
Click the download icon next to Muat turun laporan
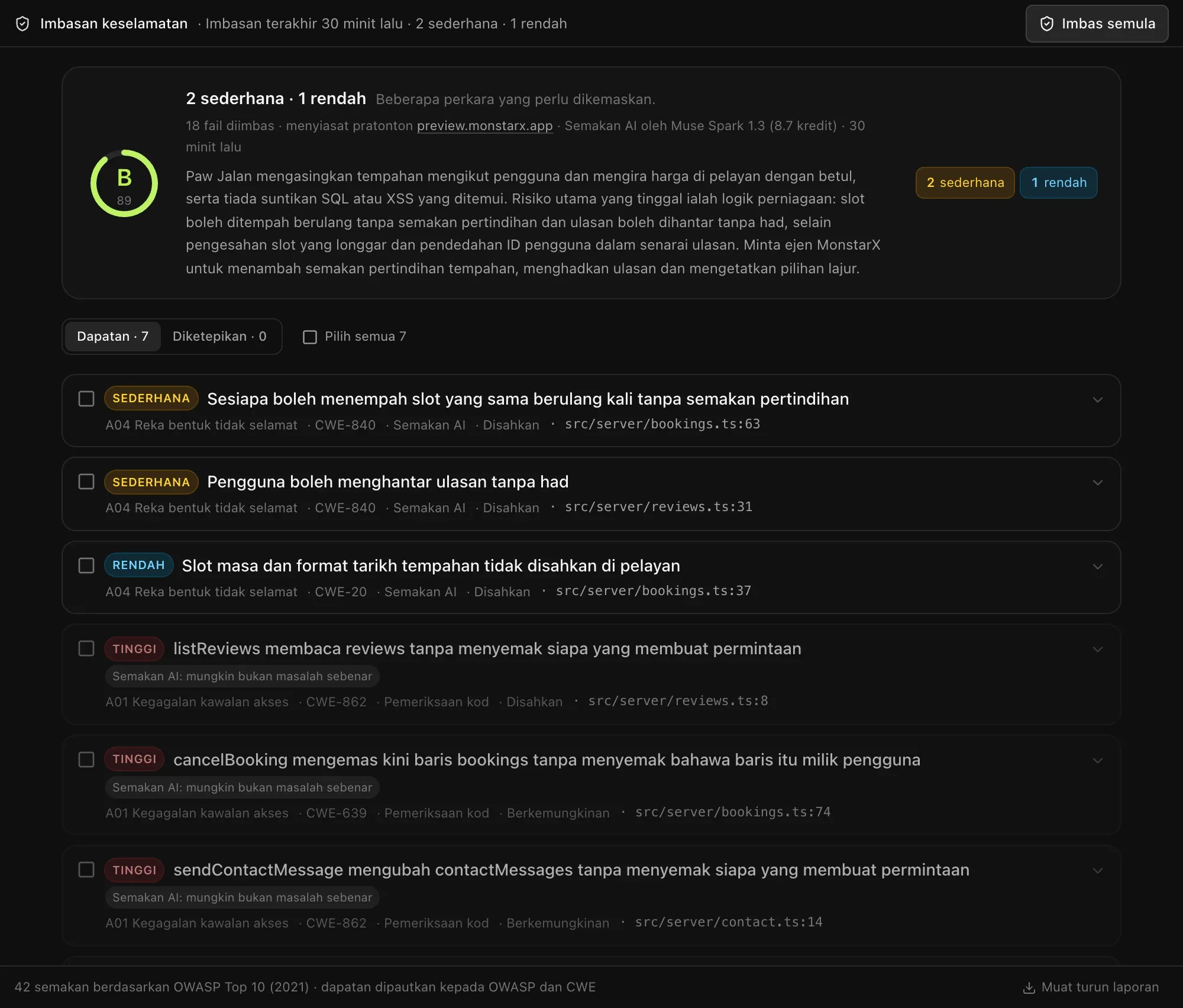pos(1029,987)
